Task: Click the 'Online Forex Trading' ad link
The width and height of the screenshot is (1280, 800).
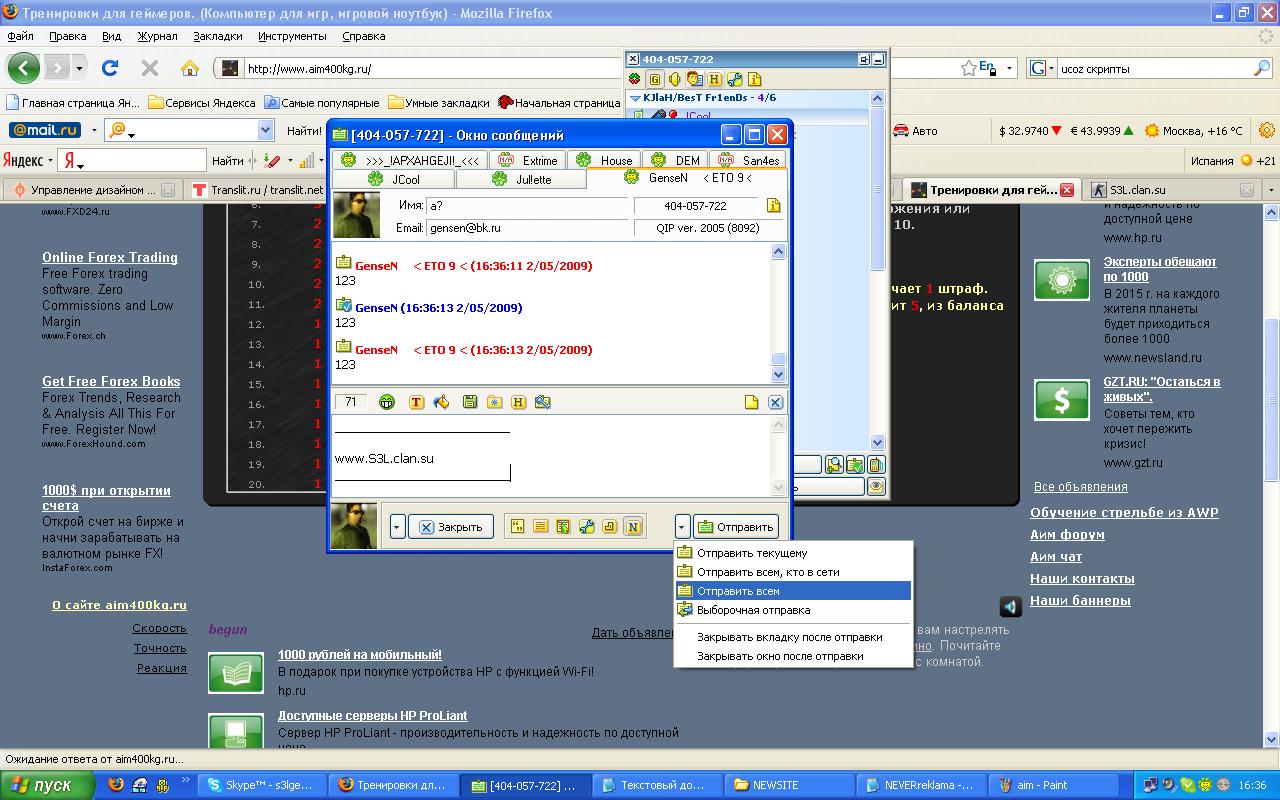Action: point(110,257)
